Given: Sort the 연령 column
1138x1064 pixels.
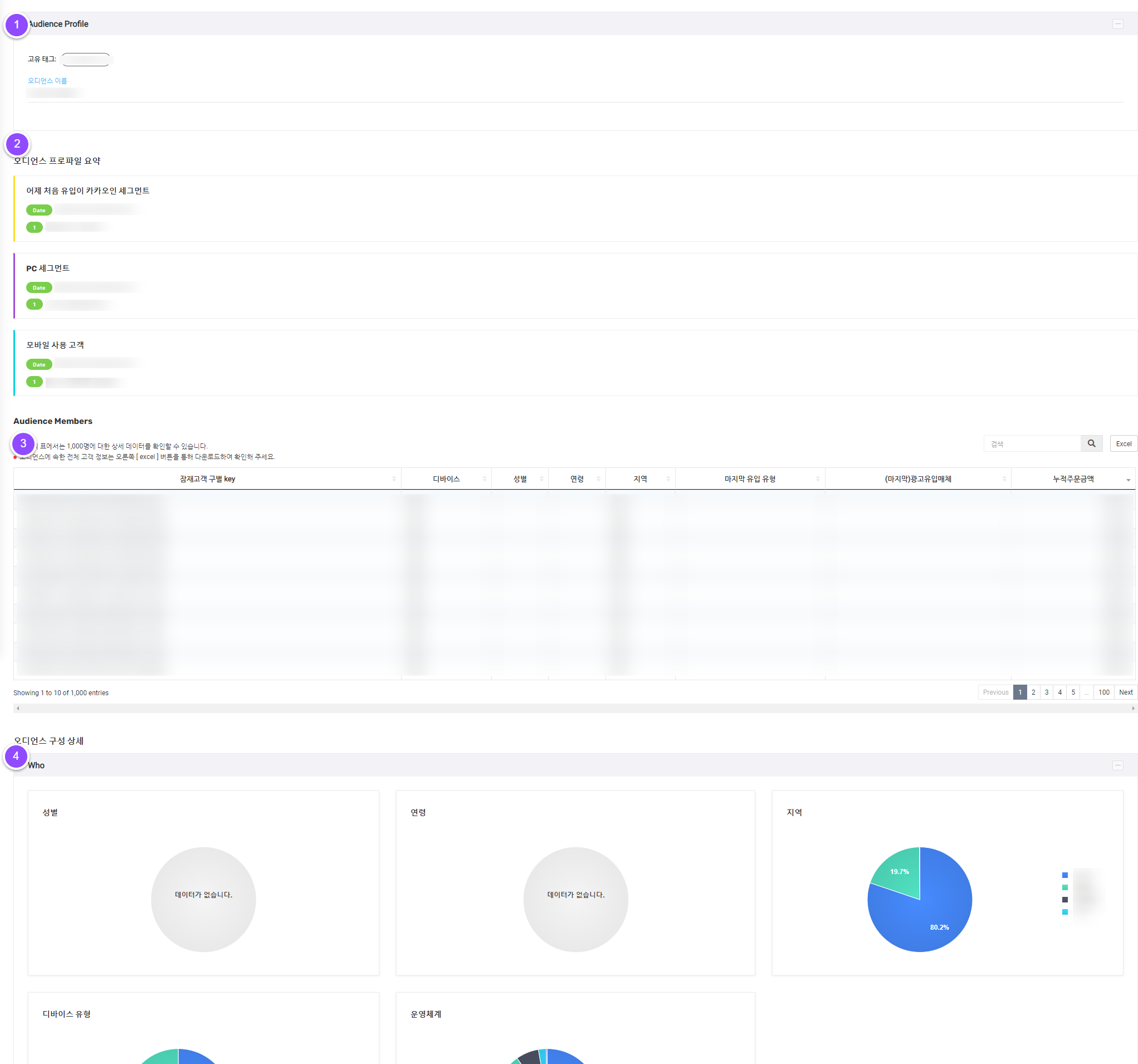Looking at the screenshot, I should (577, 479).
